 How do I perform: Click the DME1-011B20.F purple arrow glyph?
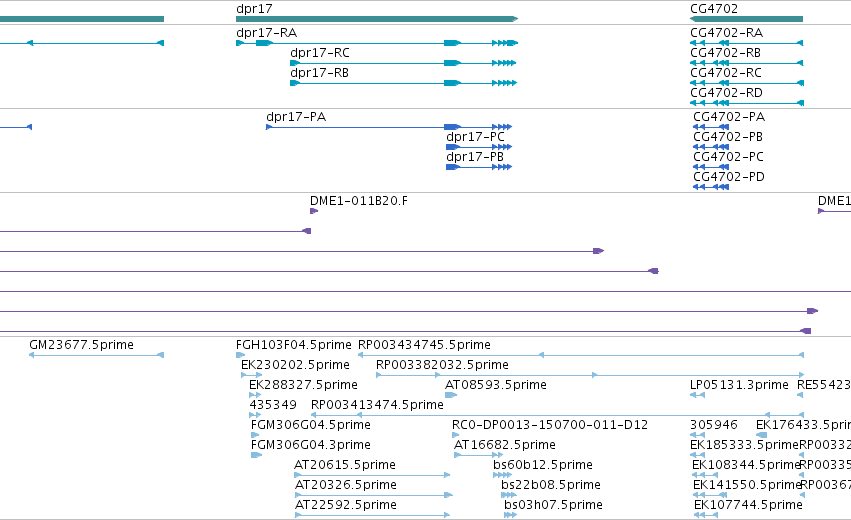tap(314, 211)
